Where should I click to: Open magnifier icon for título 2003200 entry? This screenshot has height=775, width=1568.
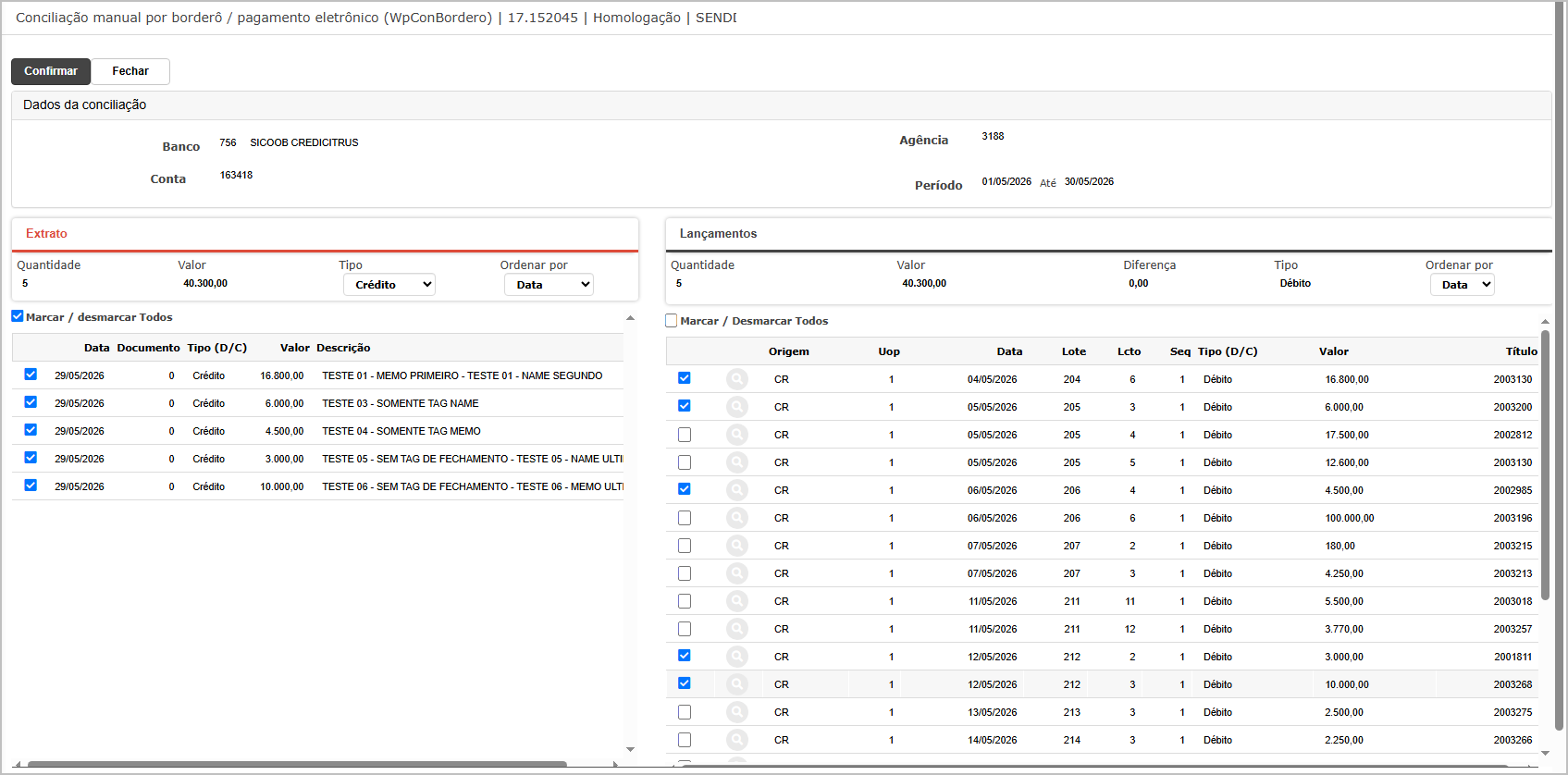click(736, 407)
